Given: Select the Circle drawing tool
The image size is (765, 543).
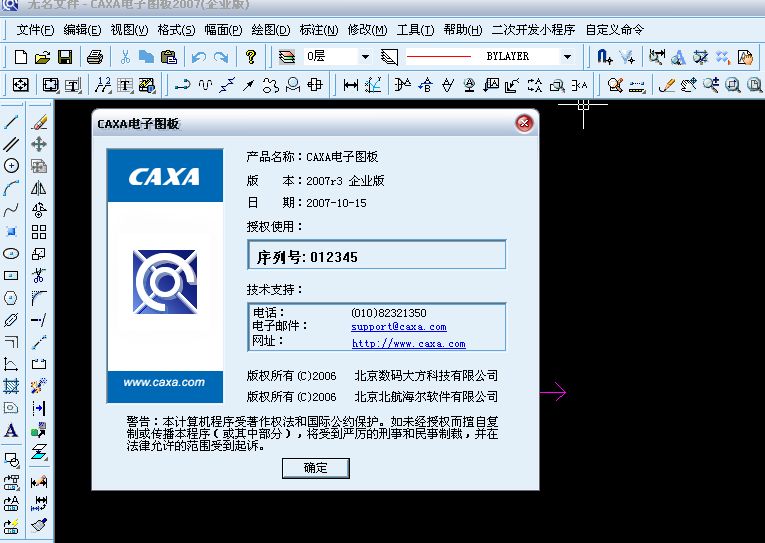Looking at the screenshot, I should pyautogui.click(x=11, y=165).
